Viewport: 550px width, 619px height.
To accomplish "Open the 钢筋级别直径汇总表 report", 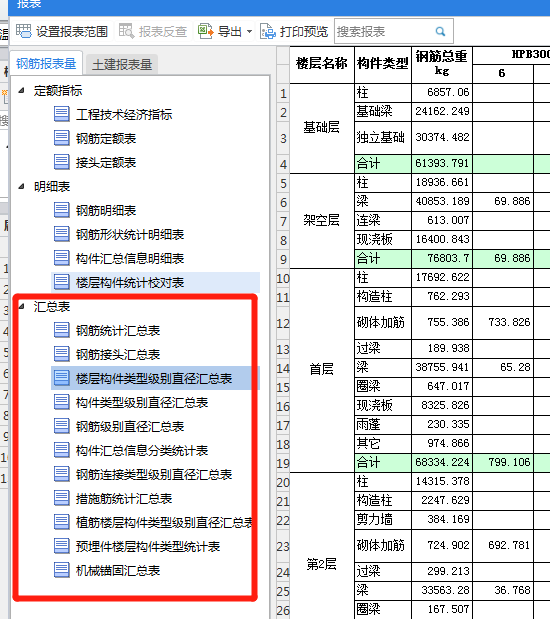I will point(130,427).
